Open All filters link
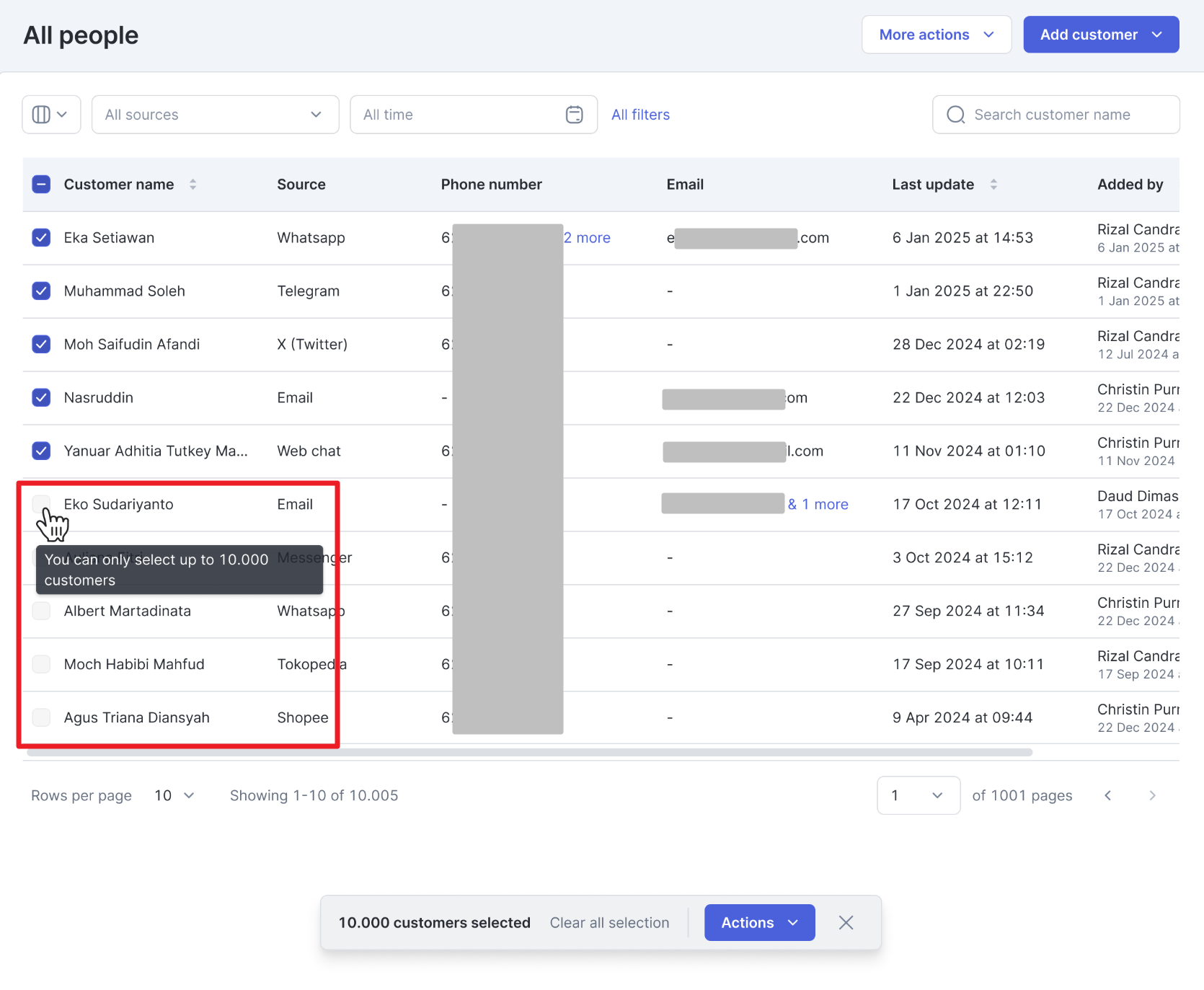The image size is (1204, 990). click(641, 115)
